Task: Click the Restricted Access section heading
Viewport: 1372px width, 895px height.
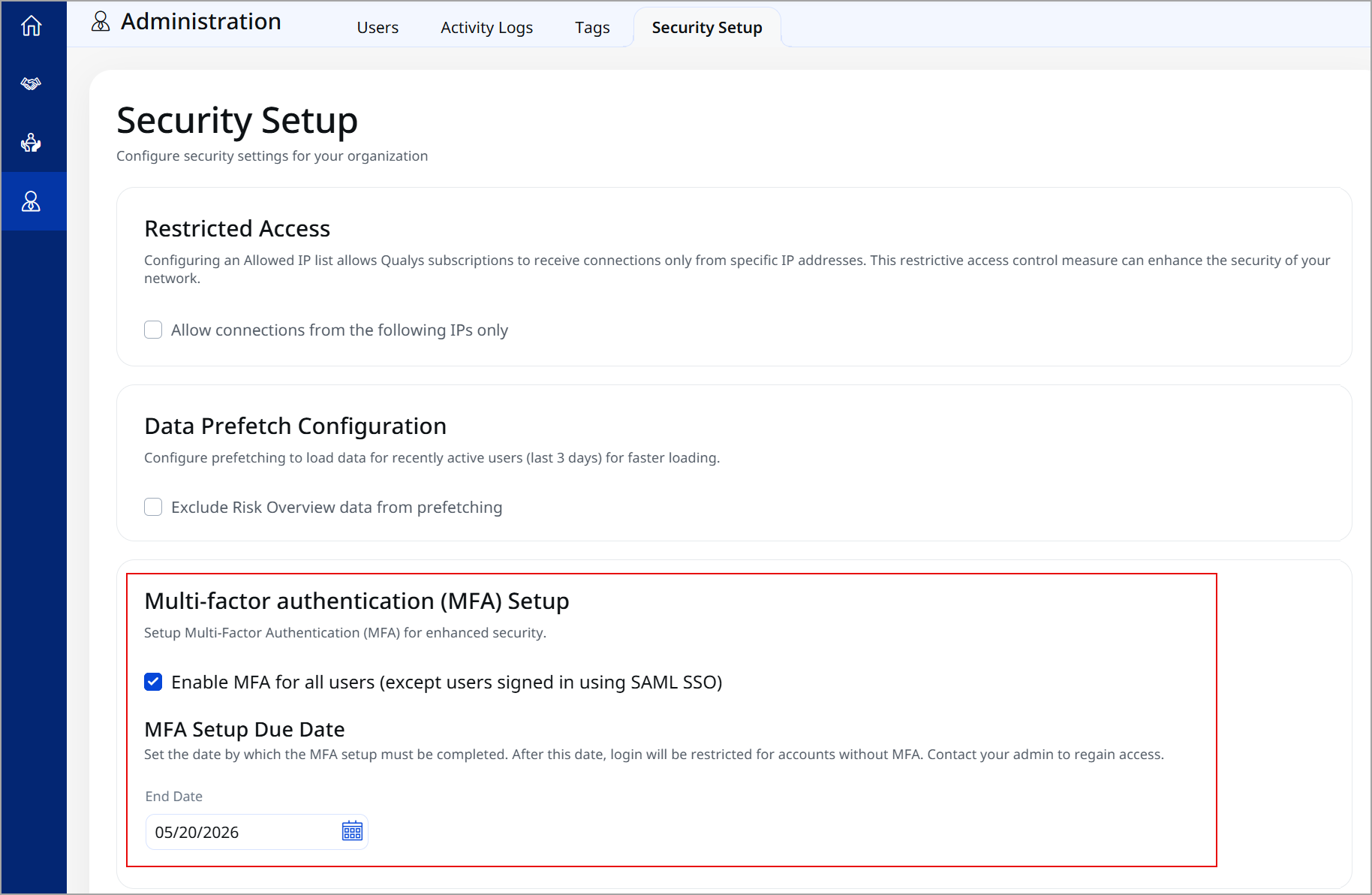Action: (x=237, y=228)
